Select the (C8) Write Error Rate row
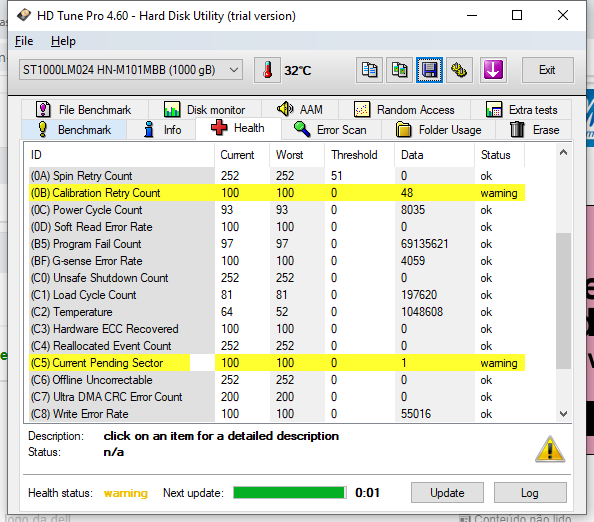The image size is (594, 522). coord(277,414)
